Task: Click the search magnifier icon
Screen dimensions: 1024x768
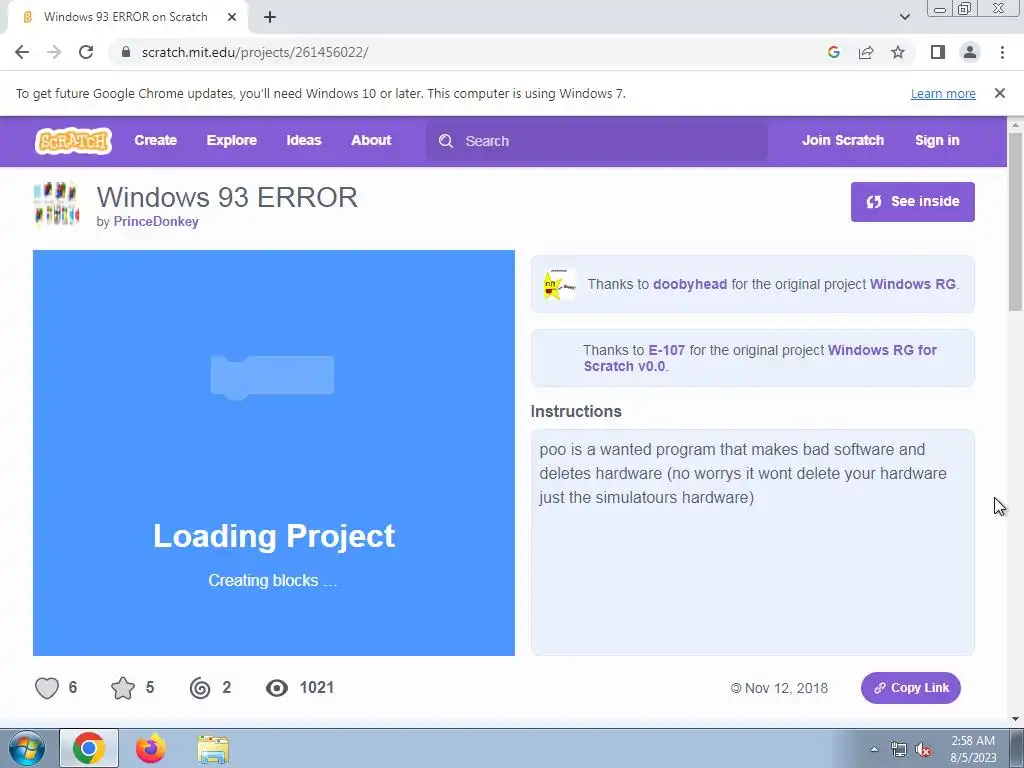Action: (446, 141)
